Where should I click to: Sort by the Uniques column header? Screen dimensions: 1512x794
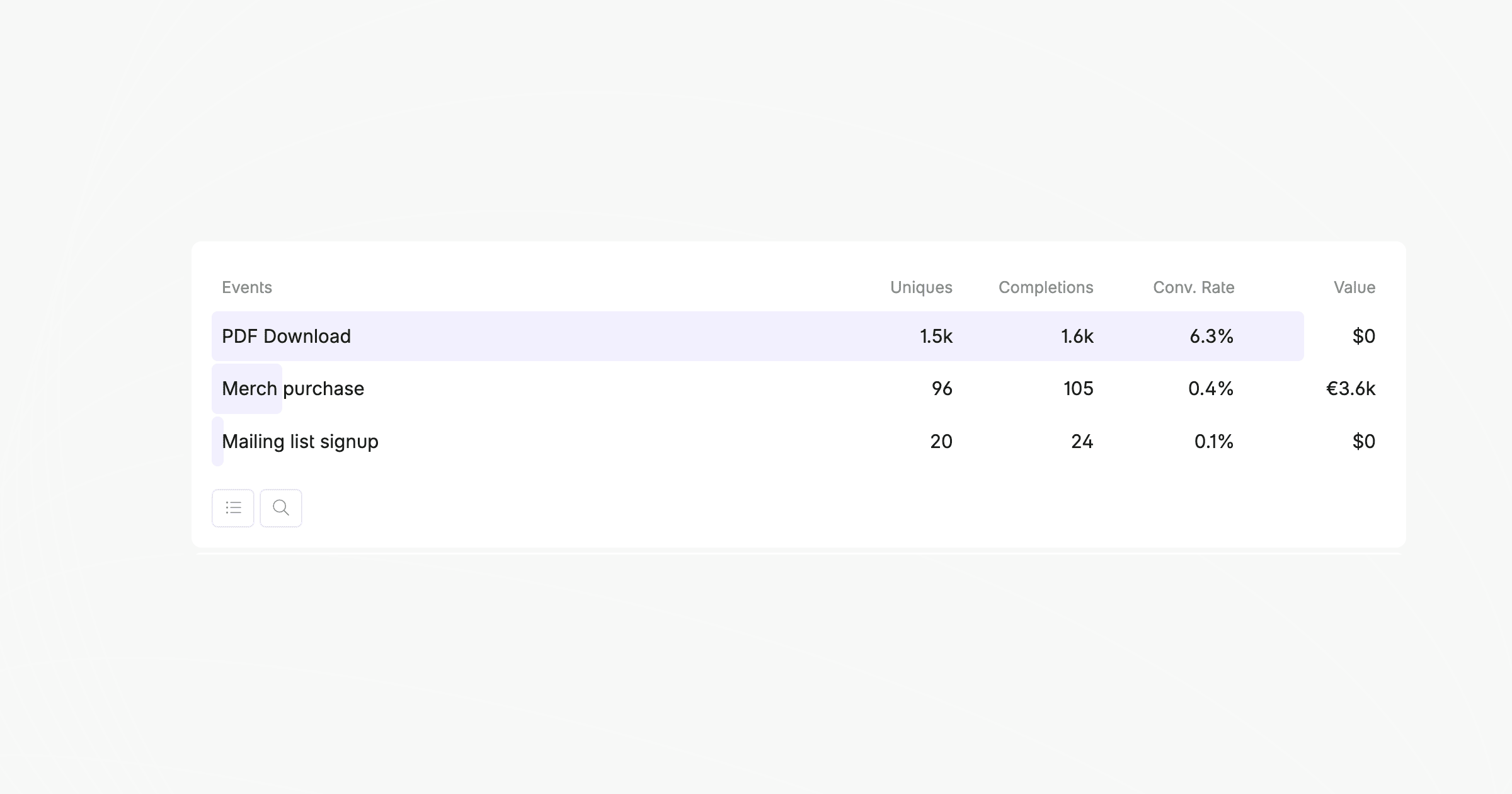tap(921, 287)
